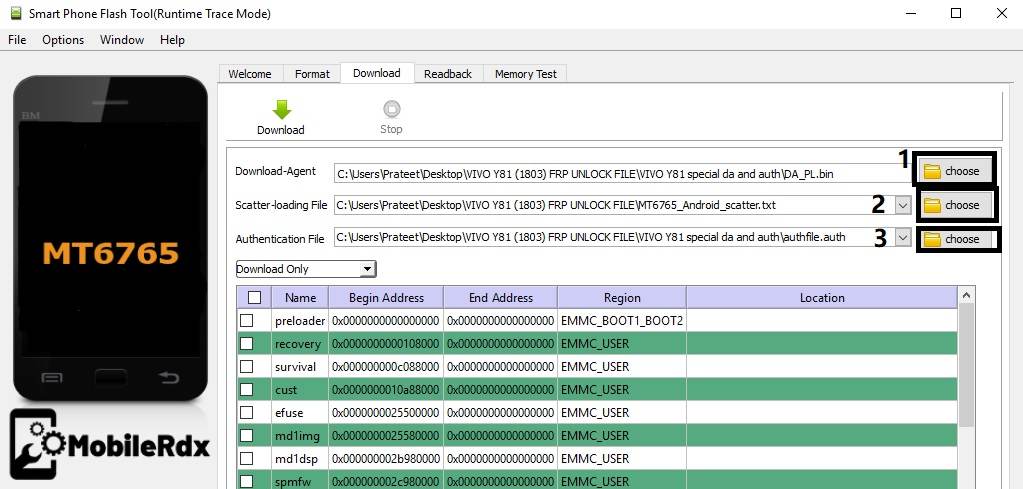Choose the Scatter-loading file
The height and width of the screenshot is (489, 1023).
pyautogui.click(x=956, y=205)
